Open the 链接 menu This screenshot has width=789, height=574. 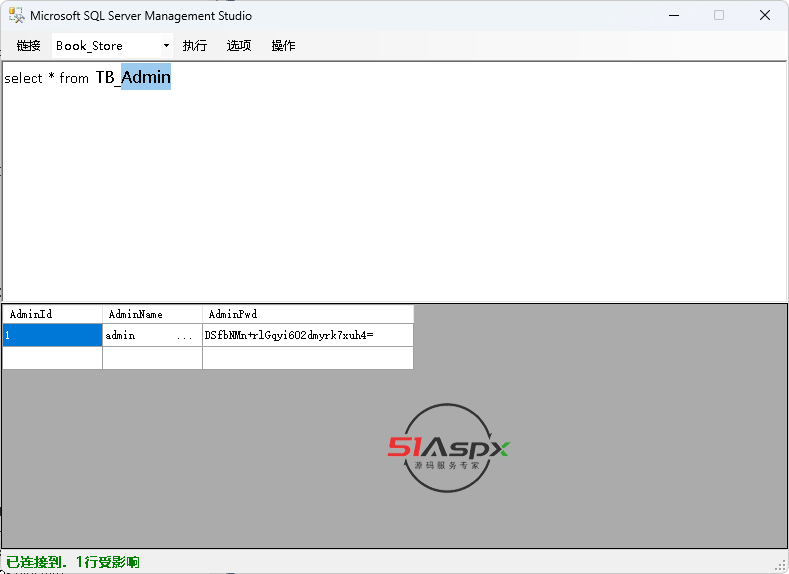[28, 46]
